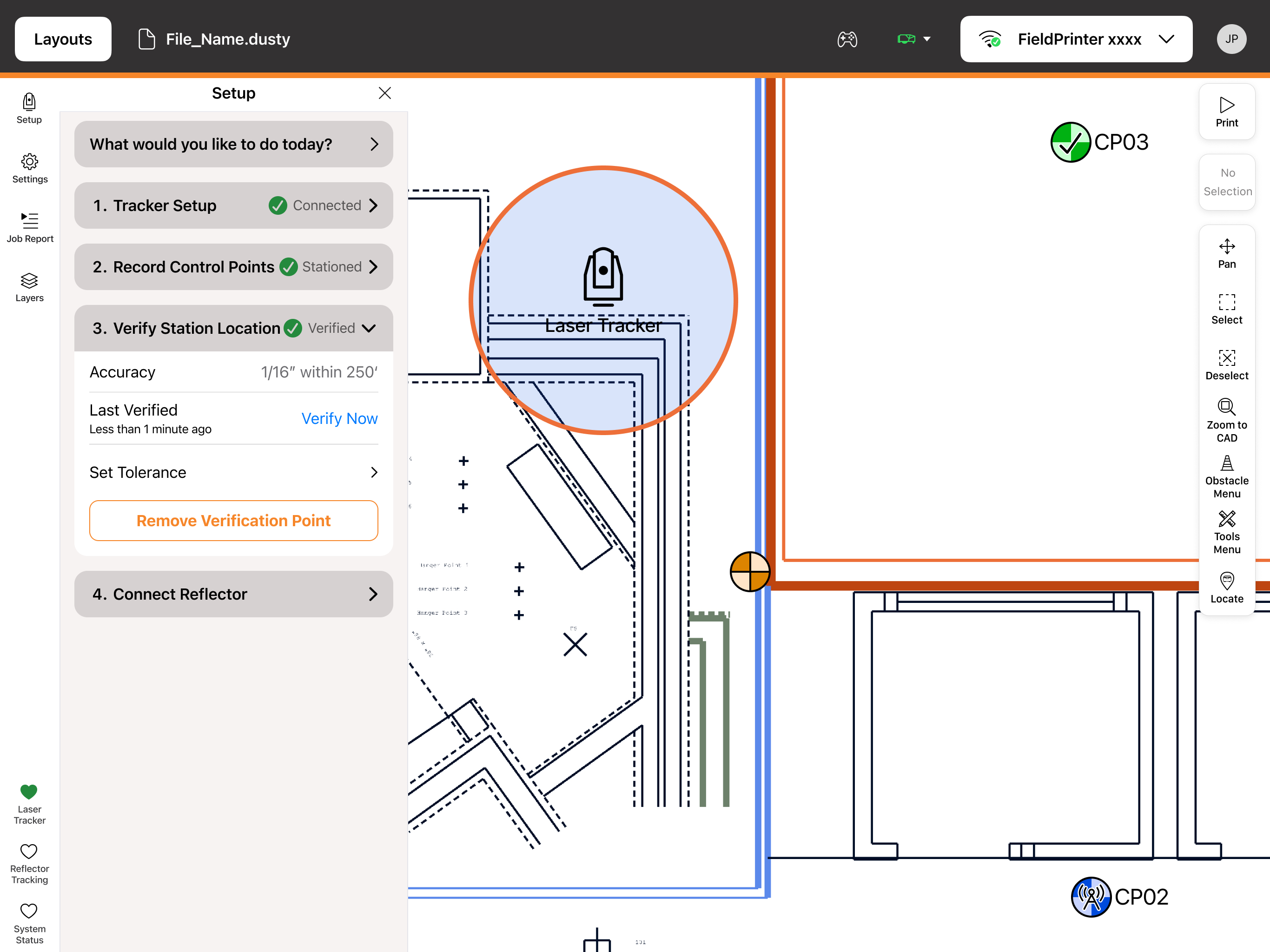The width and height of the screenshot is (1270, 952).
Task: Open the Obstacle Menu
Action: point(1226,476)
